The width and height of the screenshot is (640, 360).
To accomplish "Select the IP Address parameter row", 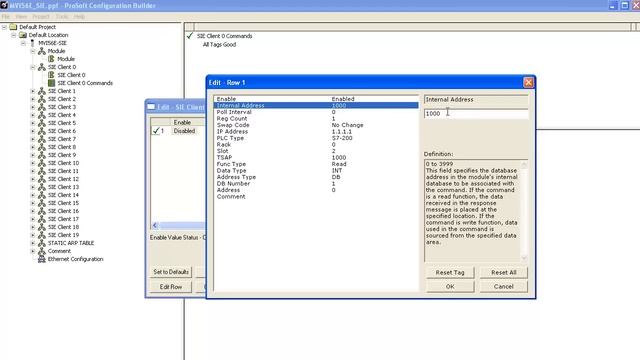I will point(316,131).
